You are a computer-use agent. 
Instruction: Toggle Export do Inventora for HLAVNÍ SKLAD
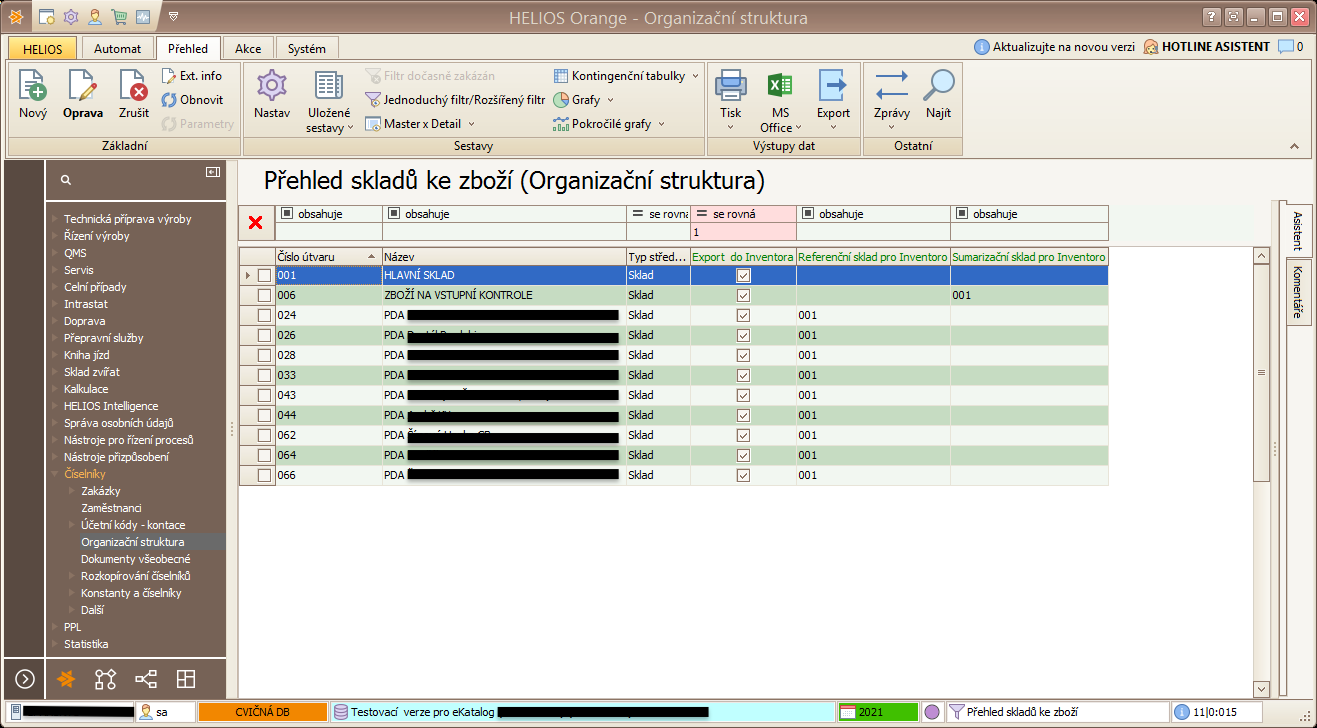pyautogui.click(x=743, y=275)
